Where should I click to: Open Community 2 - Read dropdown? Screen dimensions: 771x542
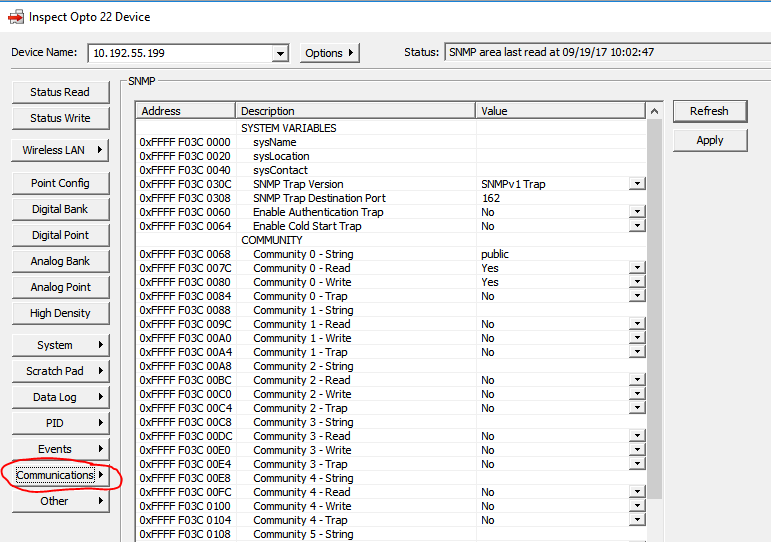[x=637, y=380]
